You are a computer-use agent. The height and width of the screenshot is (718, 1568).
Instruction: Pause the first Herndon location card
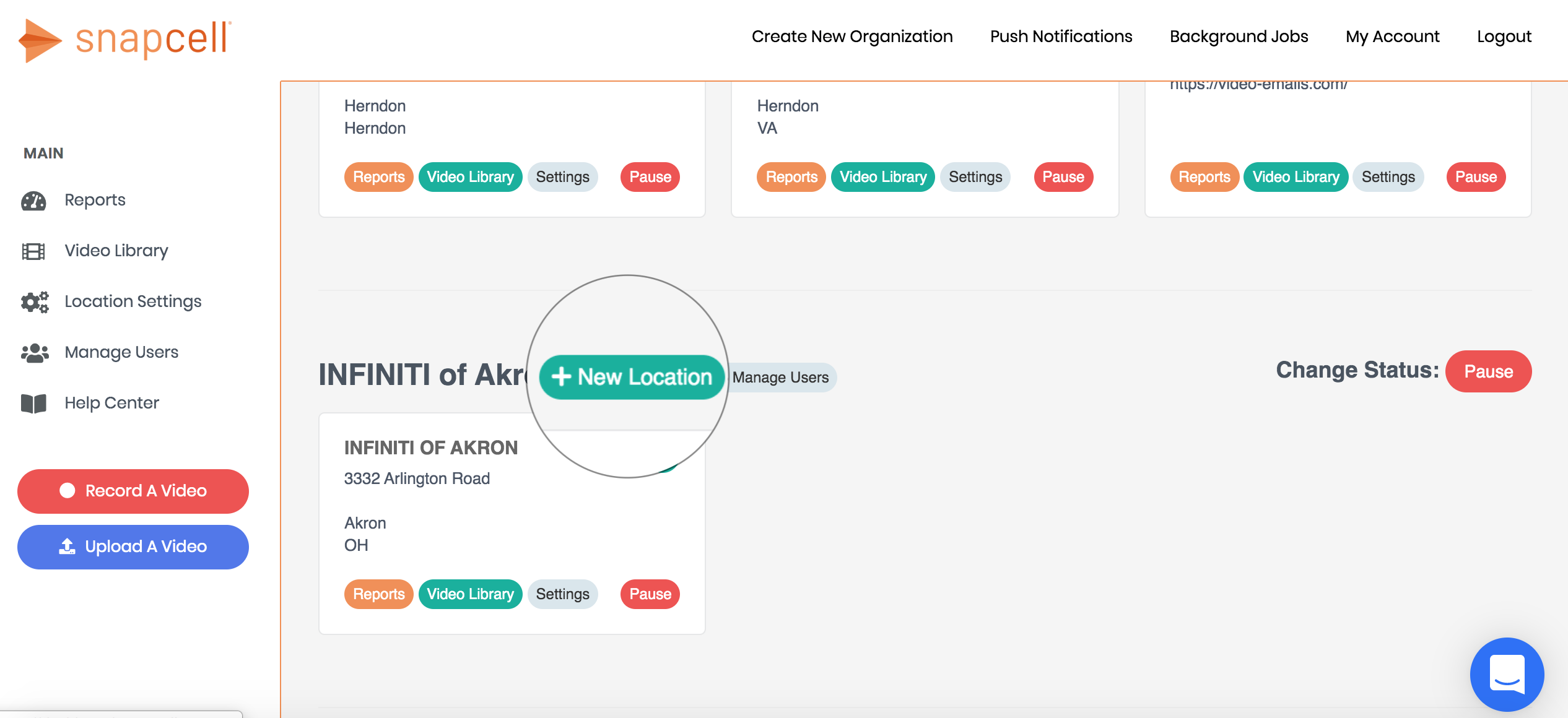650,177
